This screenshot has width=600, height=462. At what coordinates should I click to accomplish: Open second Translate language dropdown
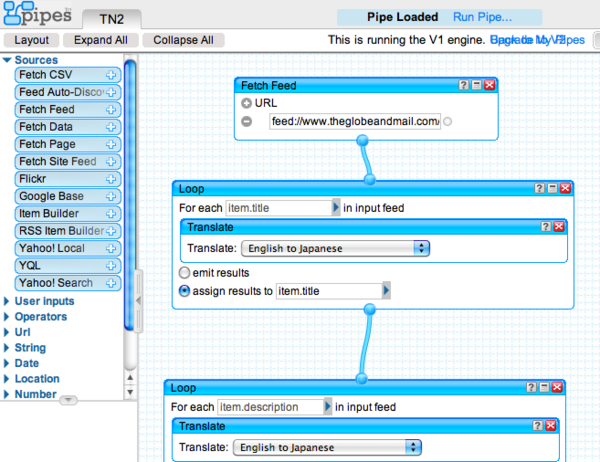point(327,447)
